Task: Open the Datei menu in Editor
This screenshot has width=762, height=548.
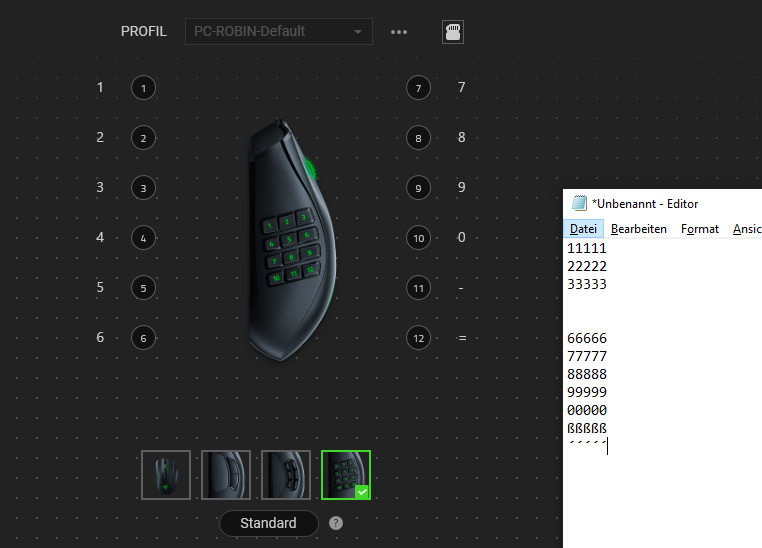Action: tap(583, 229)
